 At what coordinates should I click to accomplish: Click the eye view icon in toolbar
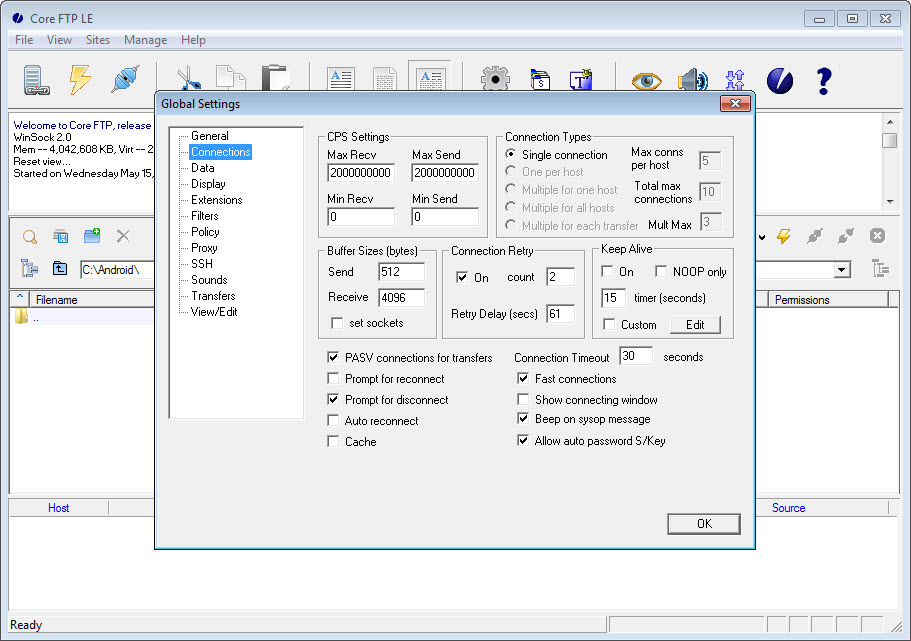[647, 81]
